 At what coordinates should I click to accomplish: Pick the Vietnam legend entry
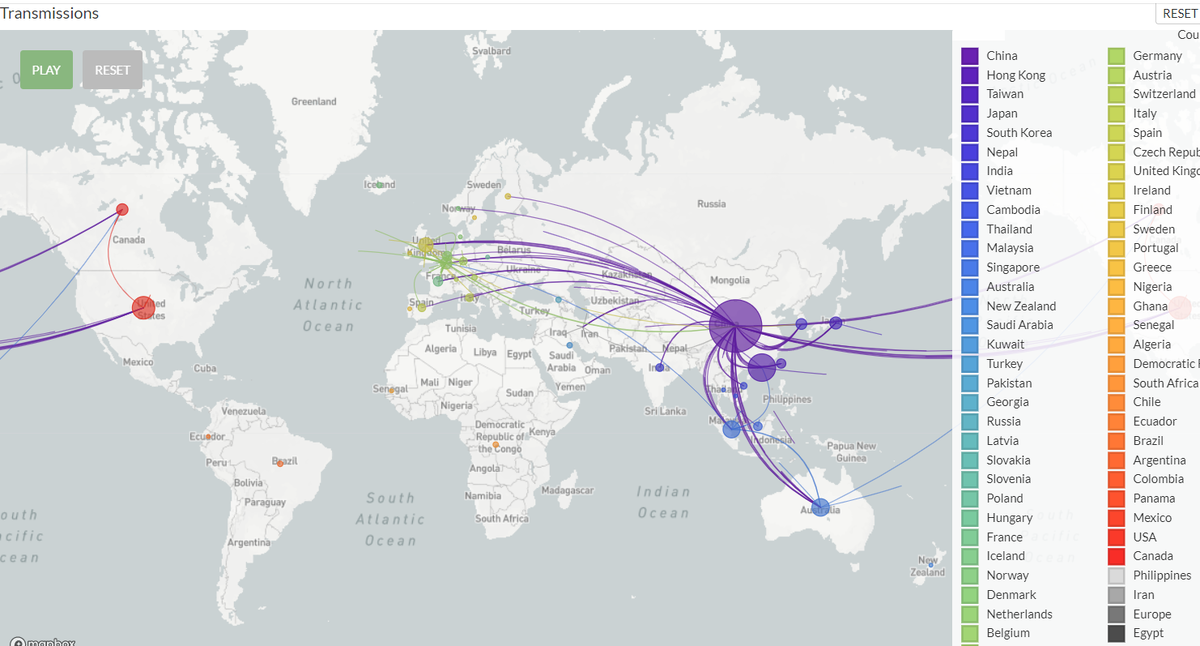(1008, 190)
